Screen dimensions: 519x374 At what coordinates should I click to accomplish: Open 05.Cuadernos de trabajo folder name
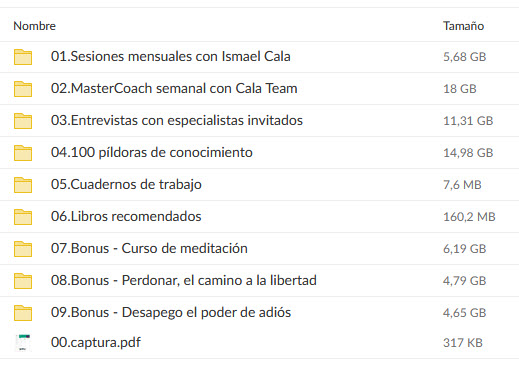pyautogui.click(x=126, y=185)
